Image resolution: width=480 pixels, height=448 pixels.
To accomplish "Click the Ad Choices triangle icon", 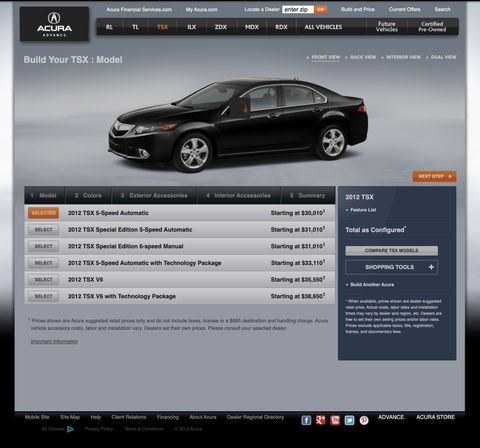I will coord(70,429).
